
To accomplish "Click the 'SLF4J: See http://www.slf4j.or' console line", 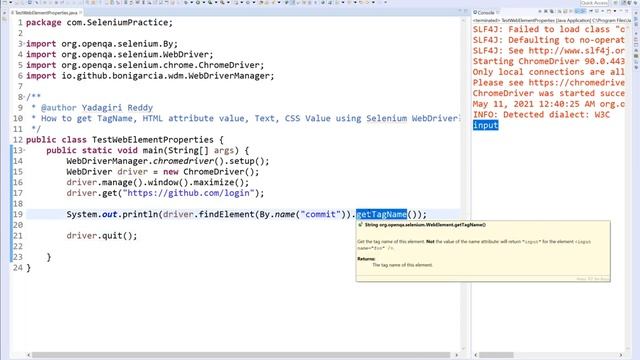I will (549, 51).
